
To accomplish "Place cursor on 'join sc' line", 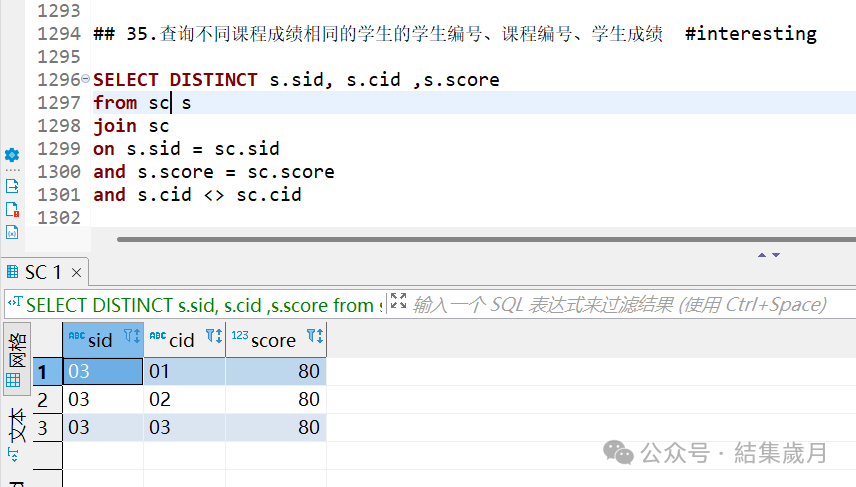I will tap(131, 126).
